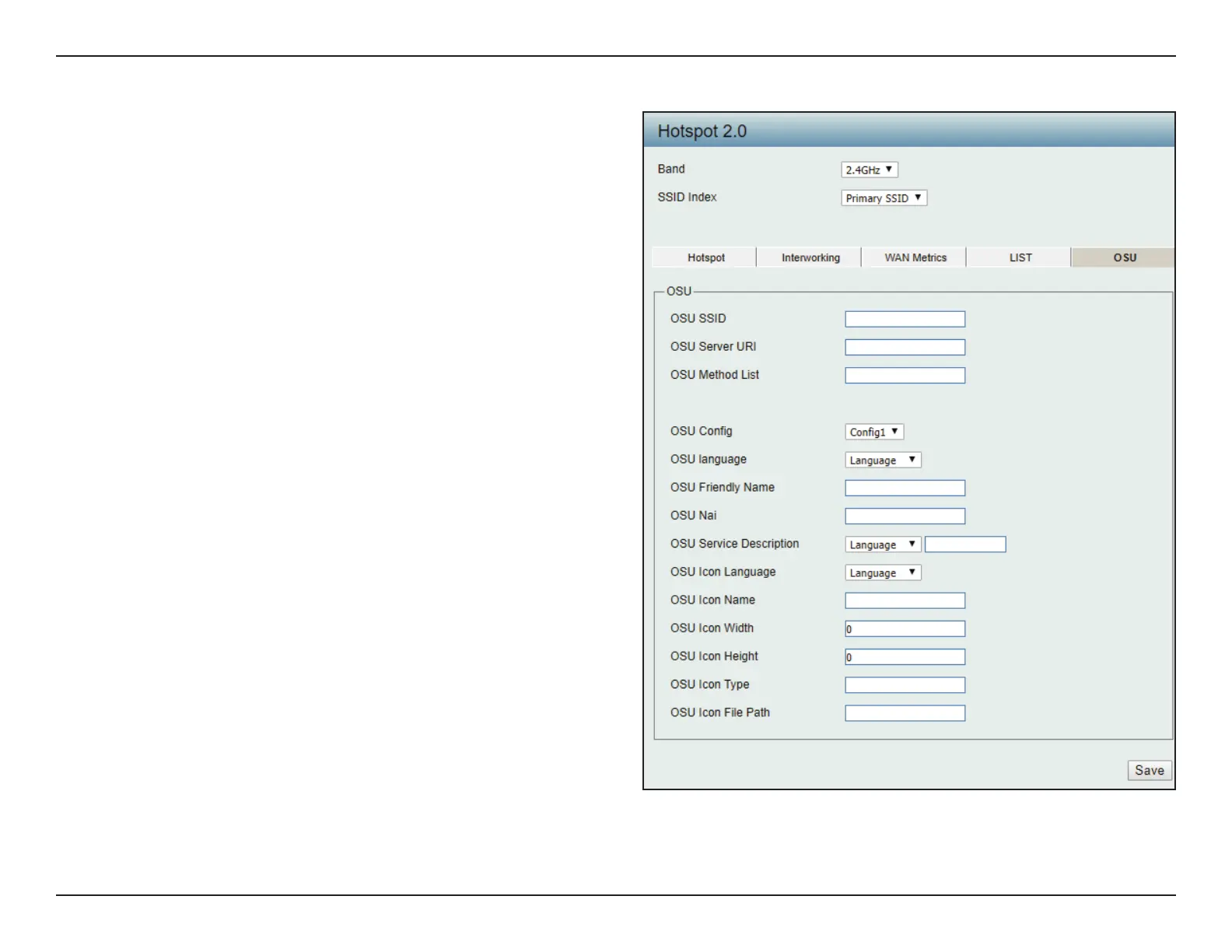Select the WAN Metrics tab

tap(915, 257)
